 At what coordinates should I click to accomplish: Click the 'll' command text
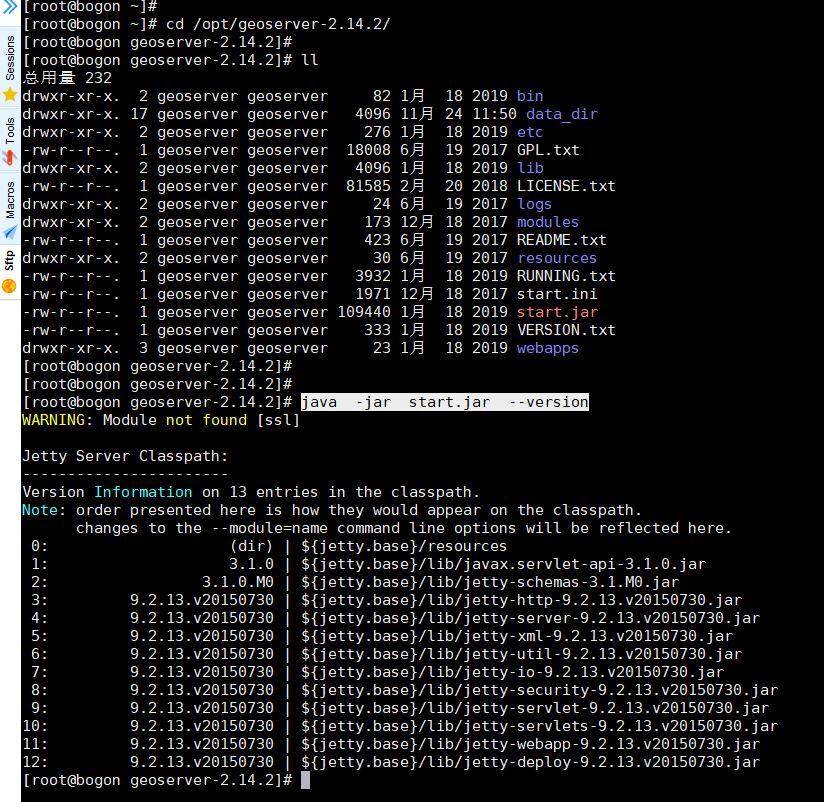coord(310,60)
